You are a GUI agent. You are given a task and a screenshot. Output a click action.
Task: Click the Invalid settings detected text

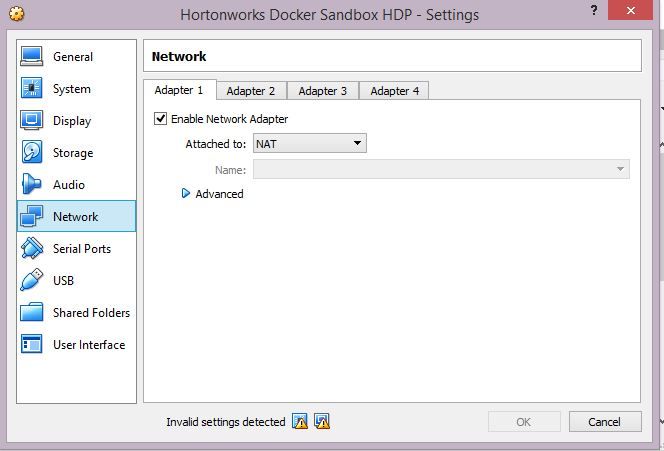226,422
